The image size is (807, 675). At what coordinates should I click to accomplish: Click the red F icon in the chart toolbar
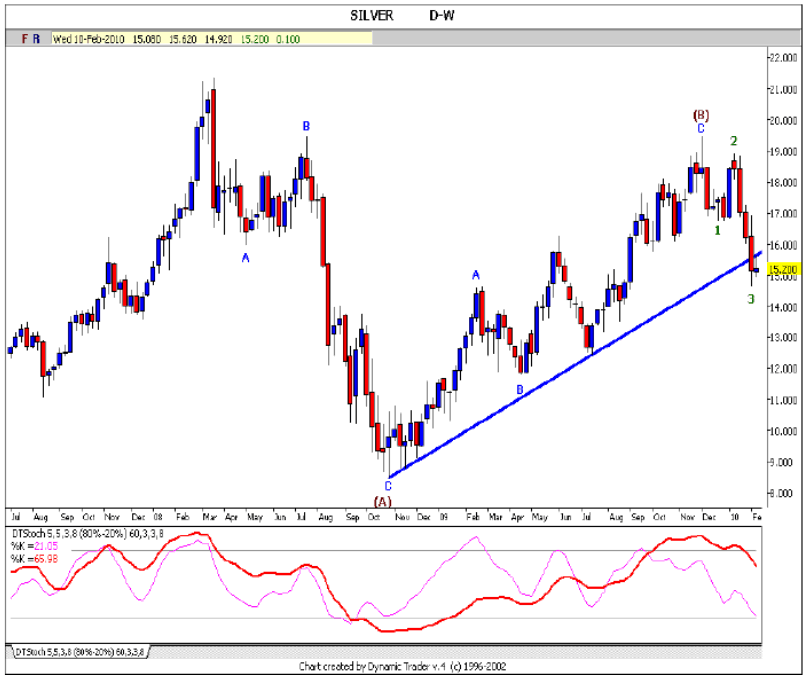[x=25, y=38]
